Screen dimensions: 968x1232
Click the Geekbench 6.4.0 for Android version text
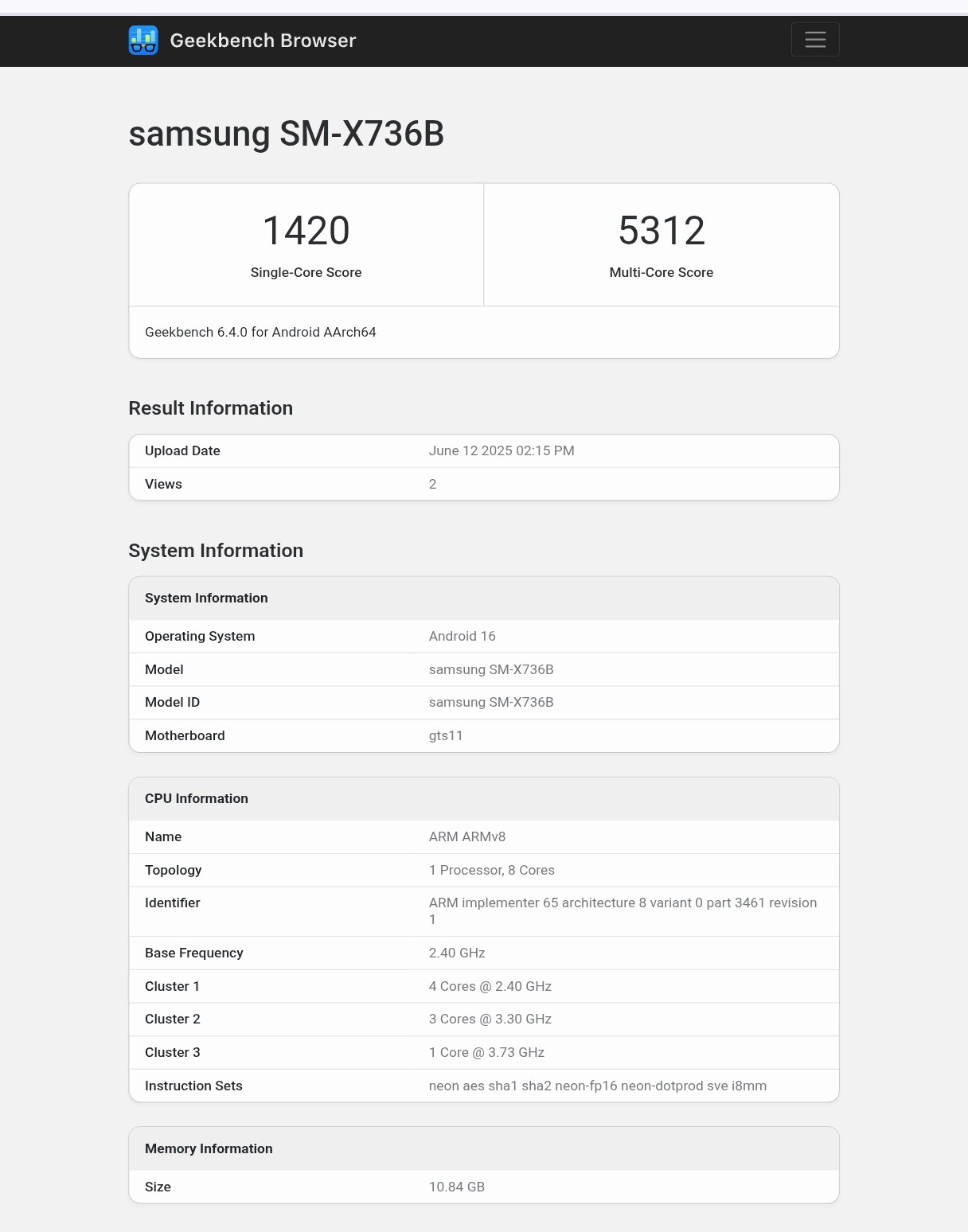point(260,332)
